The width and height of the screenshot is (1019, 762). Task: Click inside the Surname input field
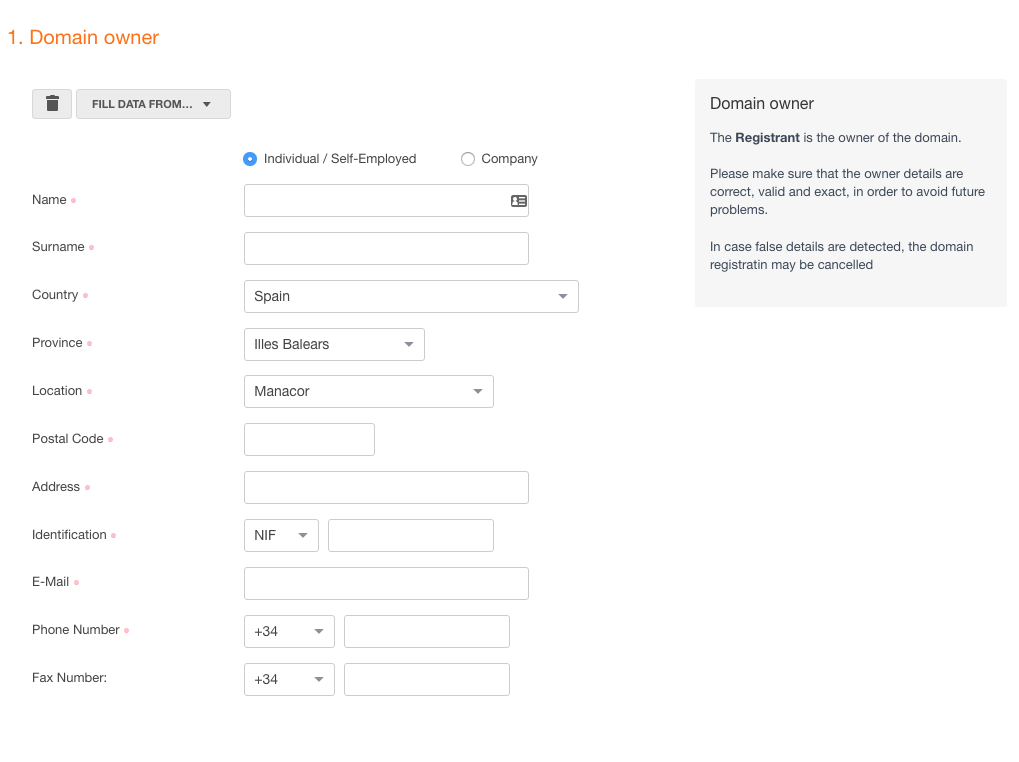coord(386,248)
